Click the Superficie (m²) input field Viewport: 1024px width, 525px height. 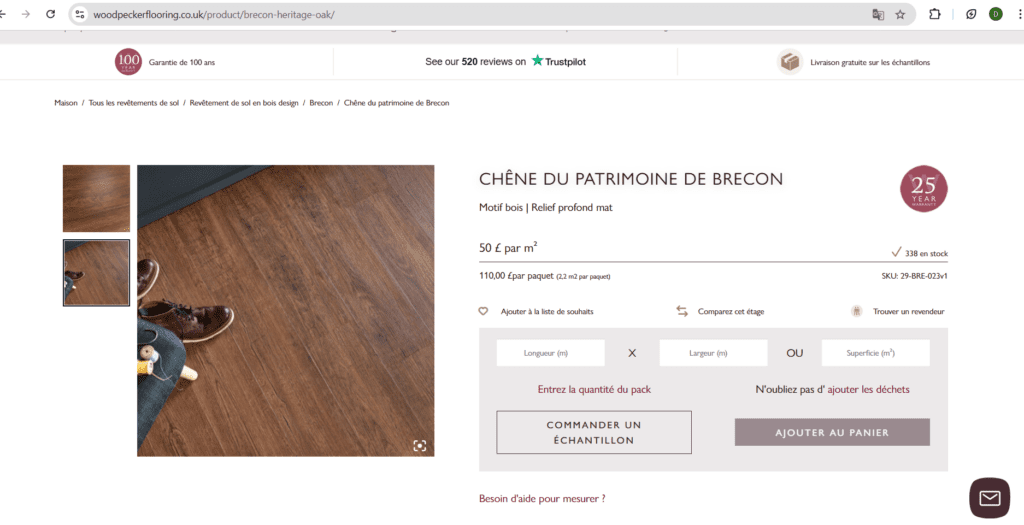click(875, 353)
